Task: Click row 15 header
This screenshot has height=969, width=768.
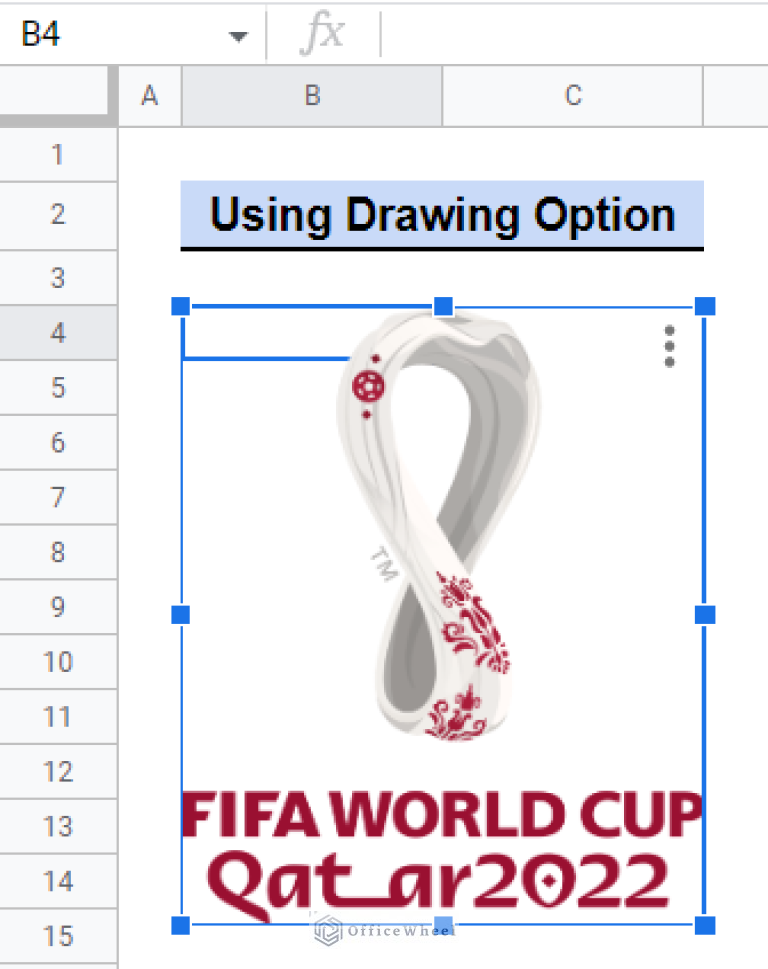Action: [57, 936]
